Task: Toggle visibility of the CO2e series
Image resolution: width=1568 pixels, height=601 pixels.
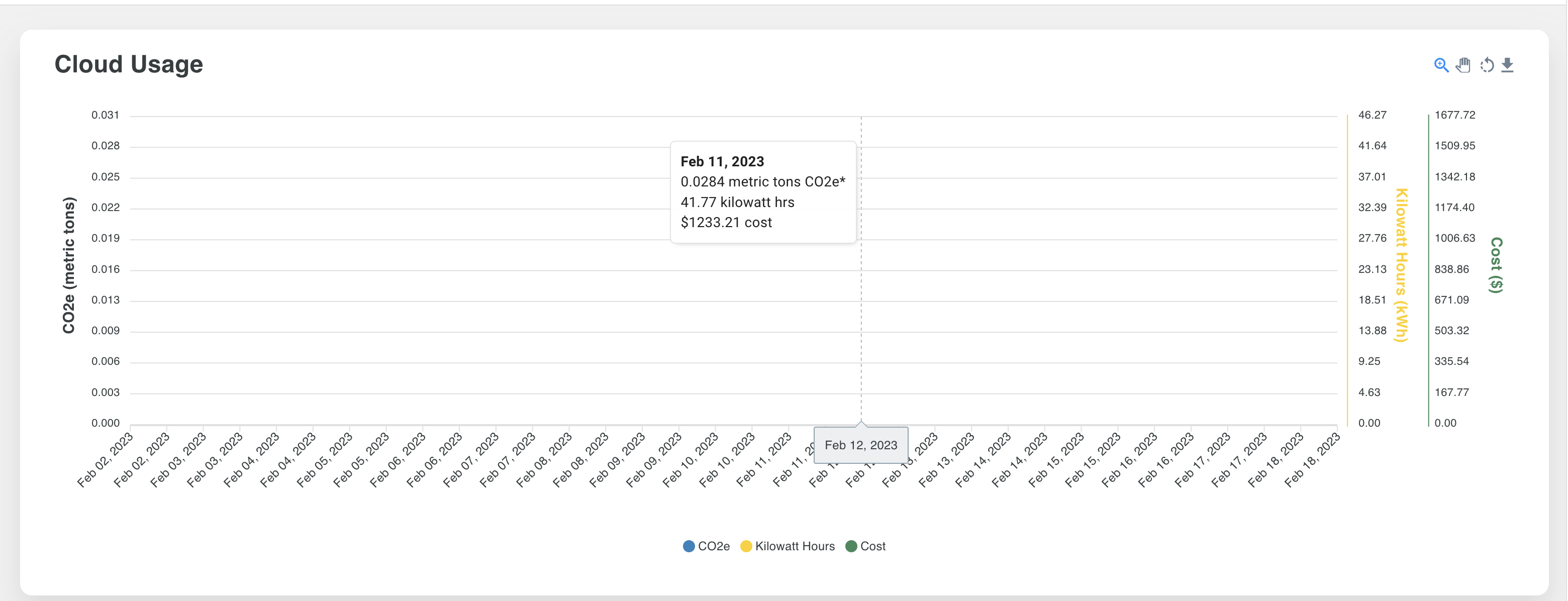Action: tap(706, 546)
